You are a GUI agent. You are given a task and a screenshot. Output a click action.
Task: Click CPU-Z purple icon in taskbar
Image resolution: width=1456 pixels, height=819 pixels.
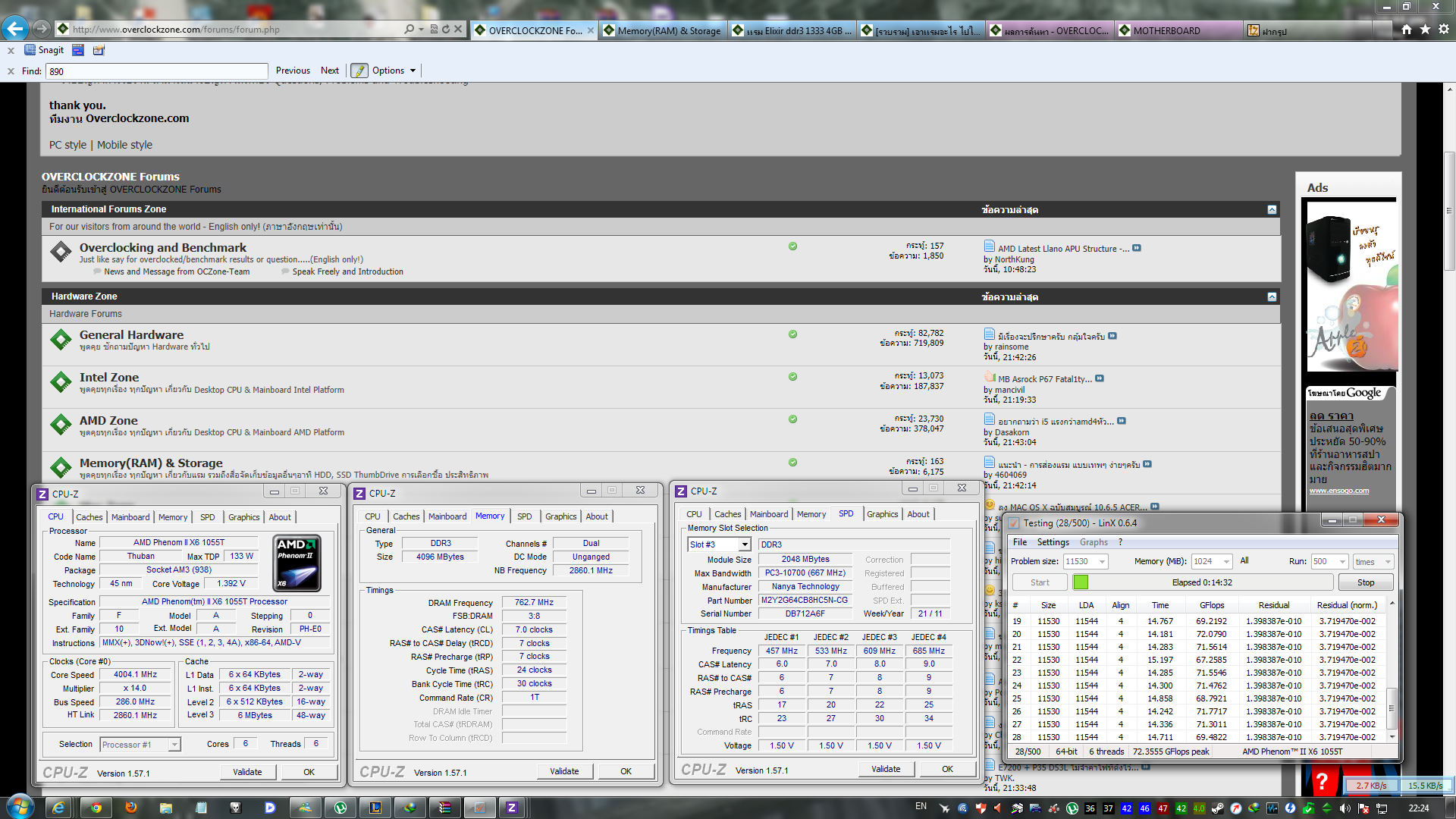(512, 808)
